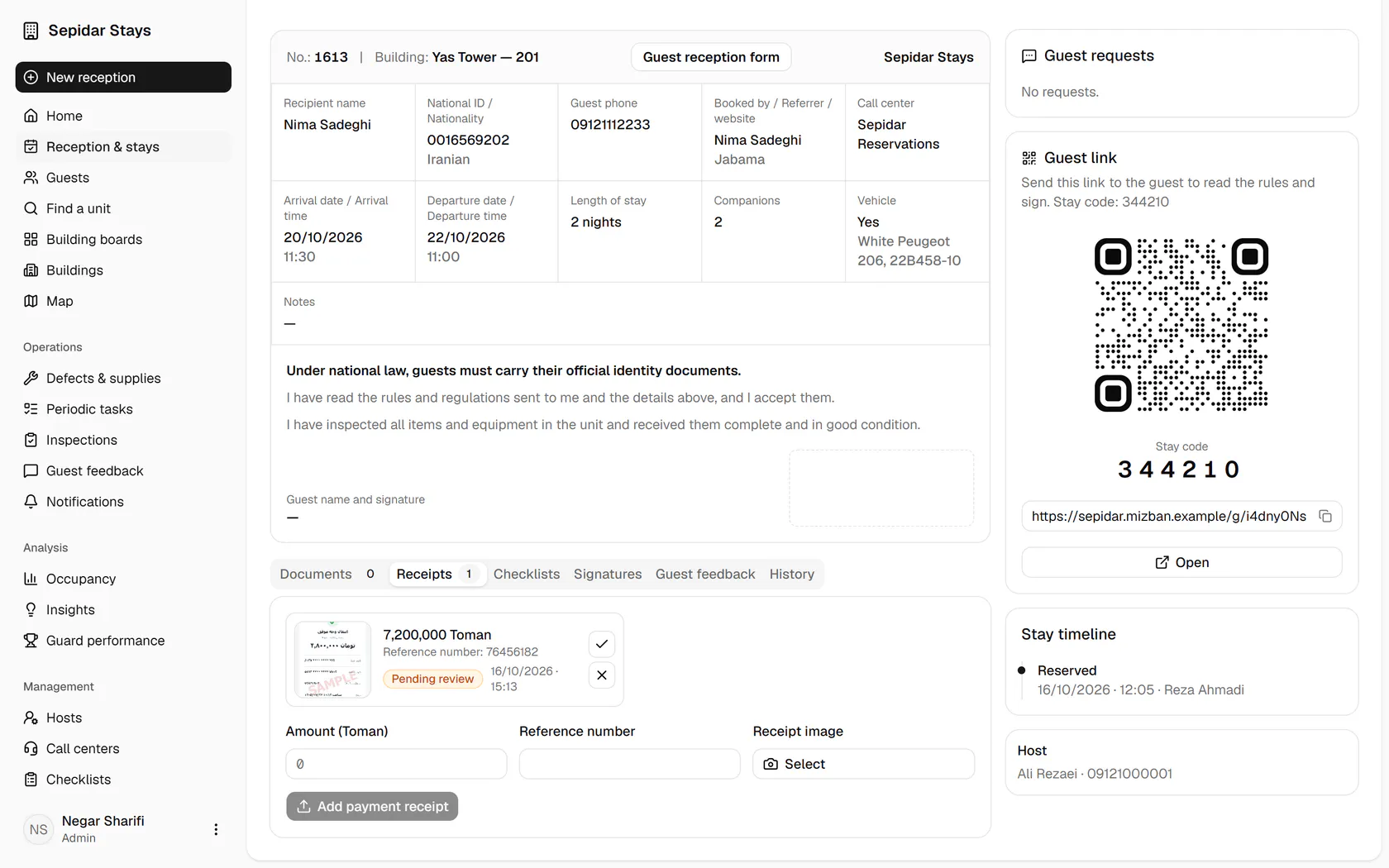Screen dimensions: 1389x868
Task: View Guard performance
Action: pyautogui.click(x=123, y=641)
